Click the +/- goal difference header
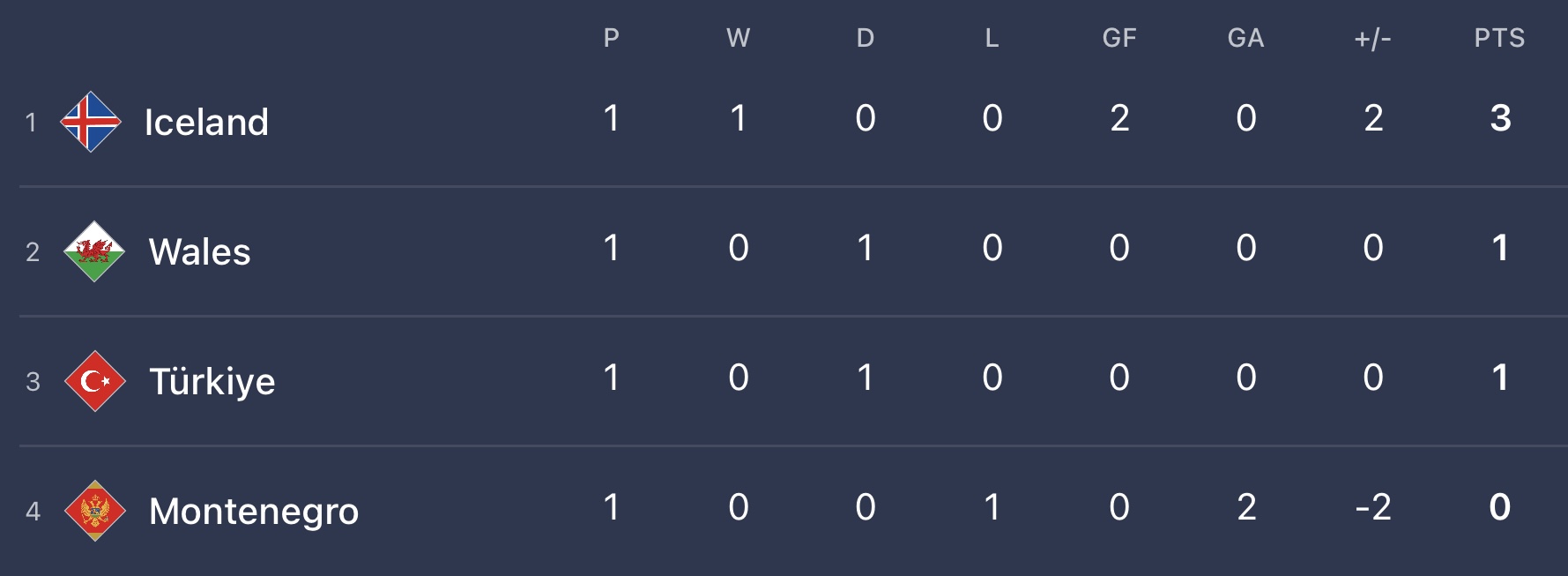Image resolution: width=1568 pixels, height=576 pixels. coord(1372,38)
